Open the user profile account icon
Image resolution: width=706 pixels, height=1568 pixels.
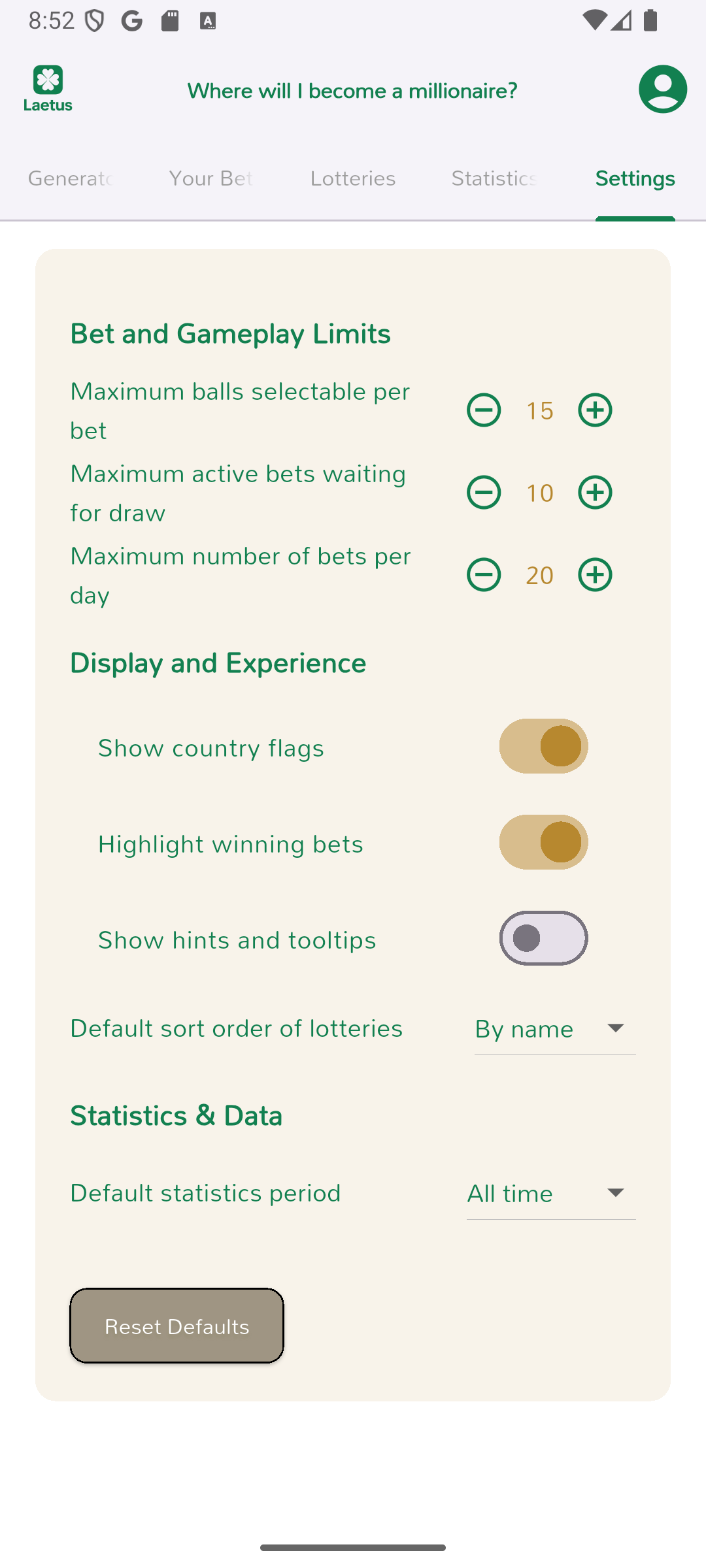point(662,89)
